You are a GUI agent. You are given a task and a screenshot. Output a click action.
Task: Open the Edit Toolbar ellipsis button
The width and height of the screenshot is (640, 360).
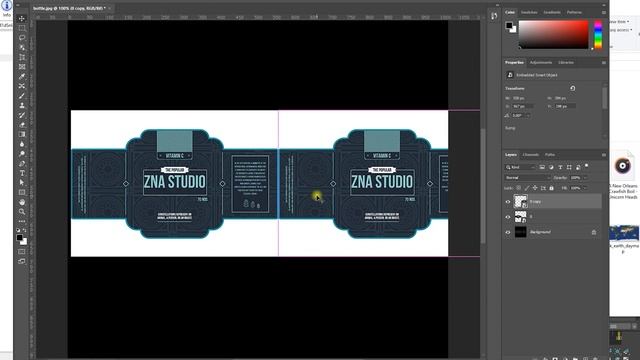tap(22, 221)
